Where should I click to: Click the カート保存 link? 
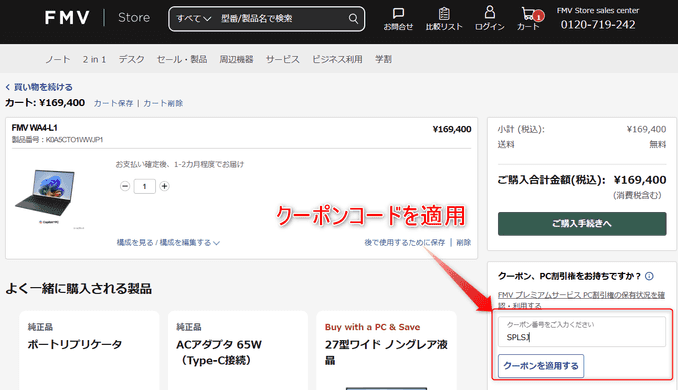point(113,103)
